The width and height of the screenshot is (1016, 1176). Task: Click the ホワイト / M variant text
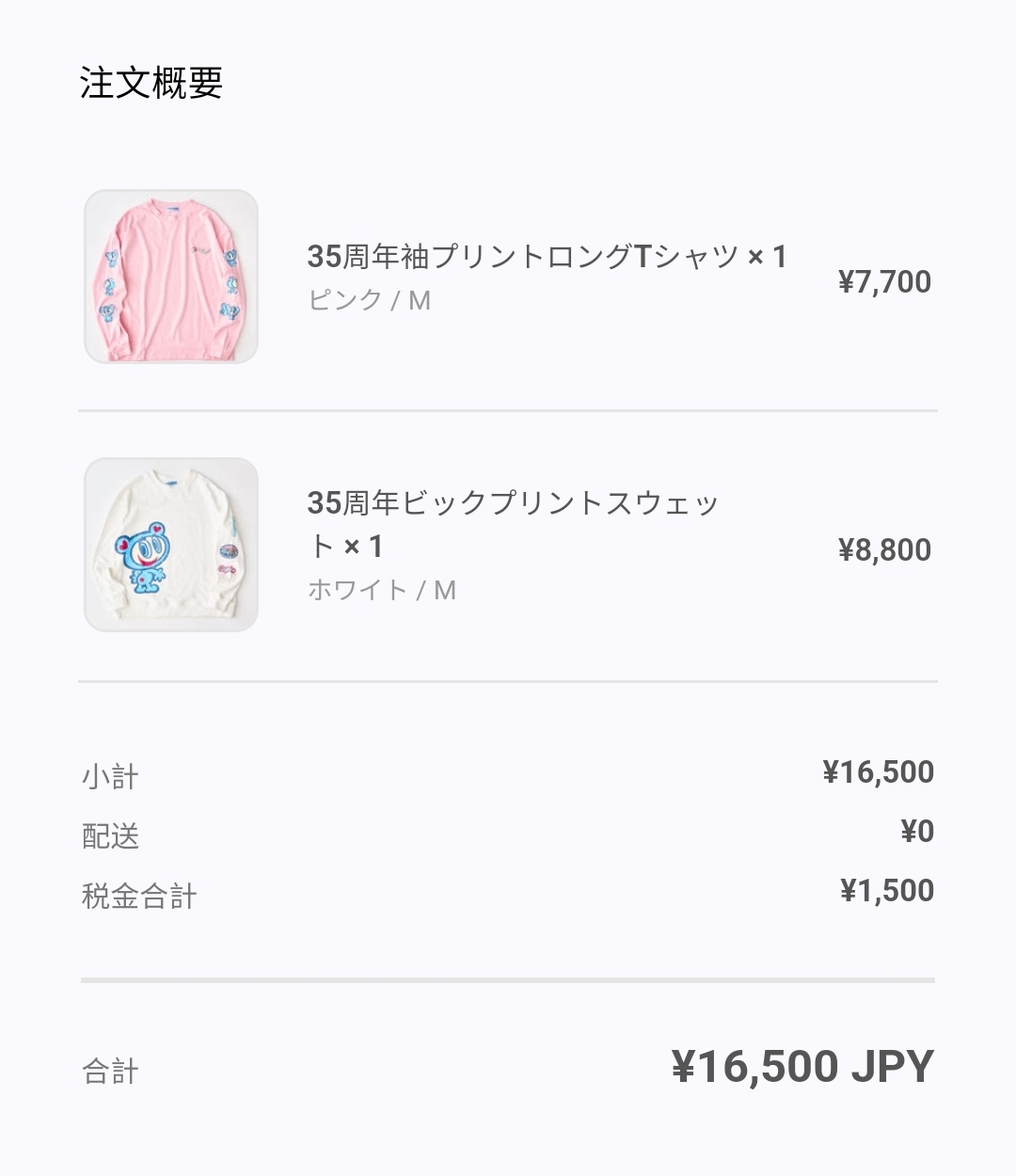pyautogui.click(x=381, y=590)
